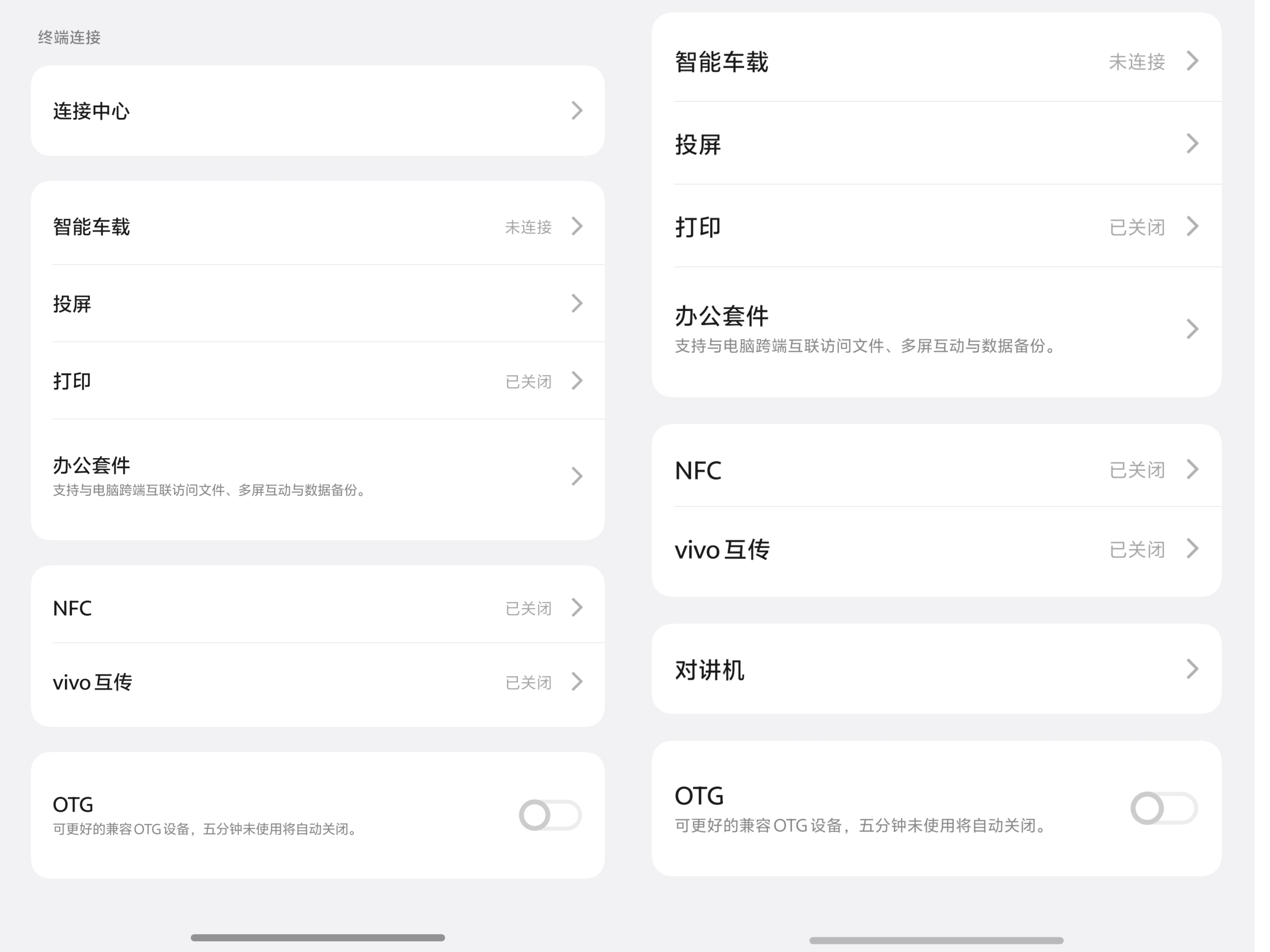Toggle the OTG switch in left panel
The image size is (1270, 952).
coord(550,815)
